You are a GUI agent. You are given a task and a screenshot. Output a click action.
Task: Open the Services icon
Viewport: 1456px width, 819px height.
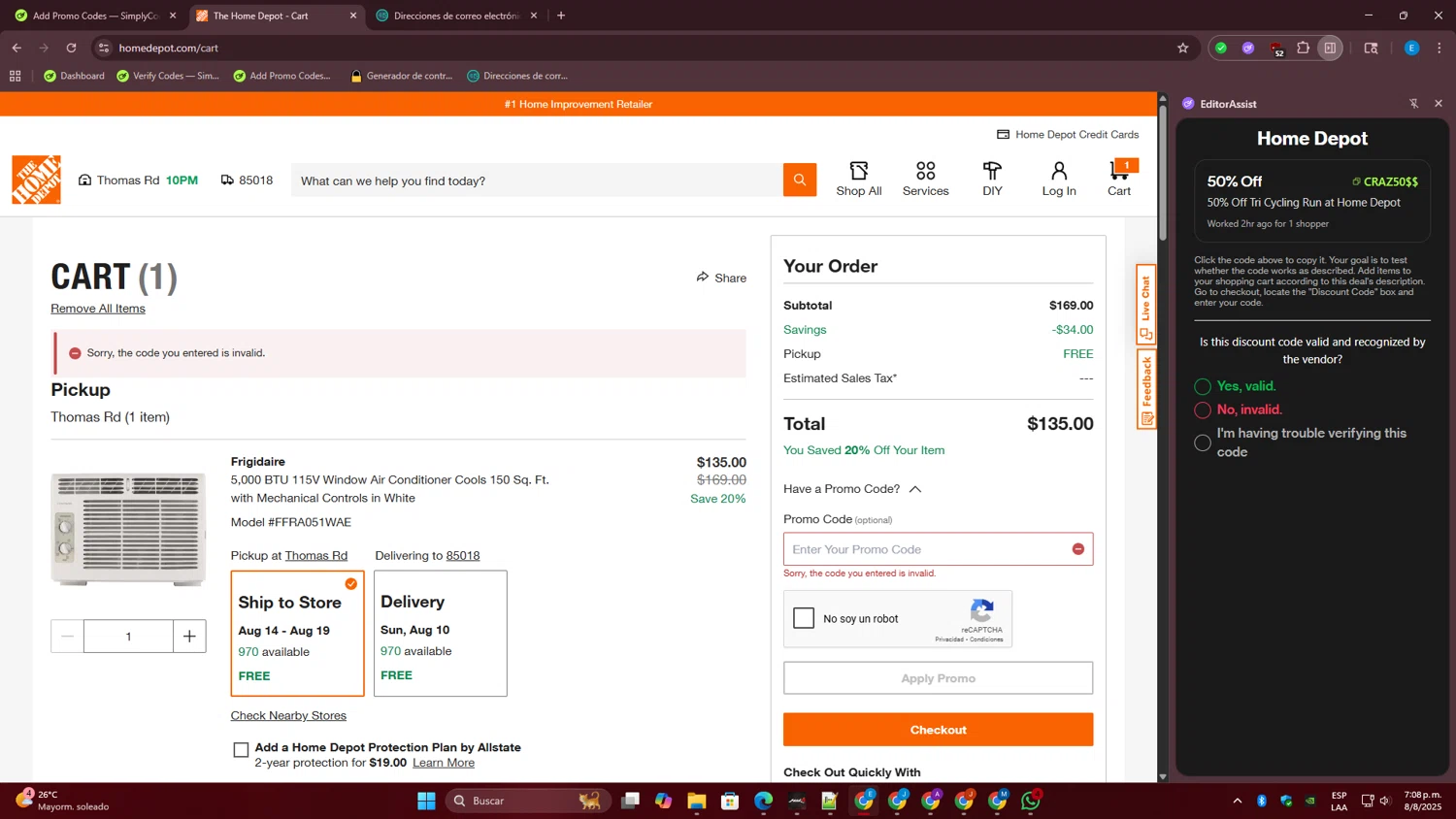click(x=926, y=171)
